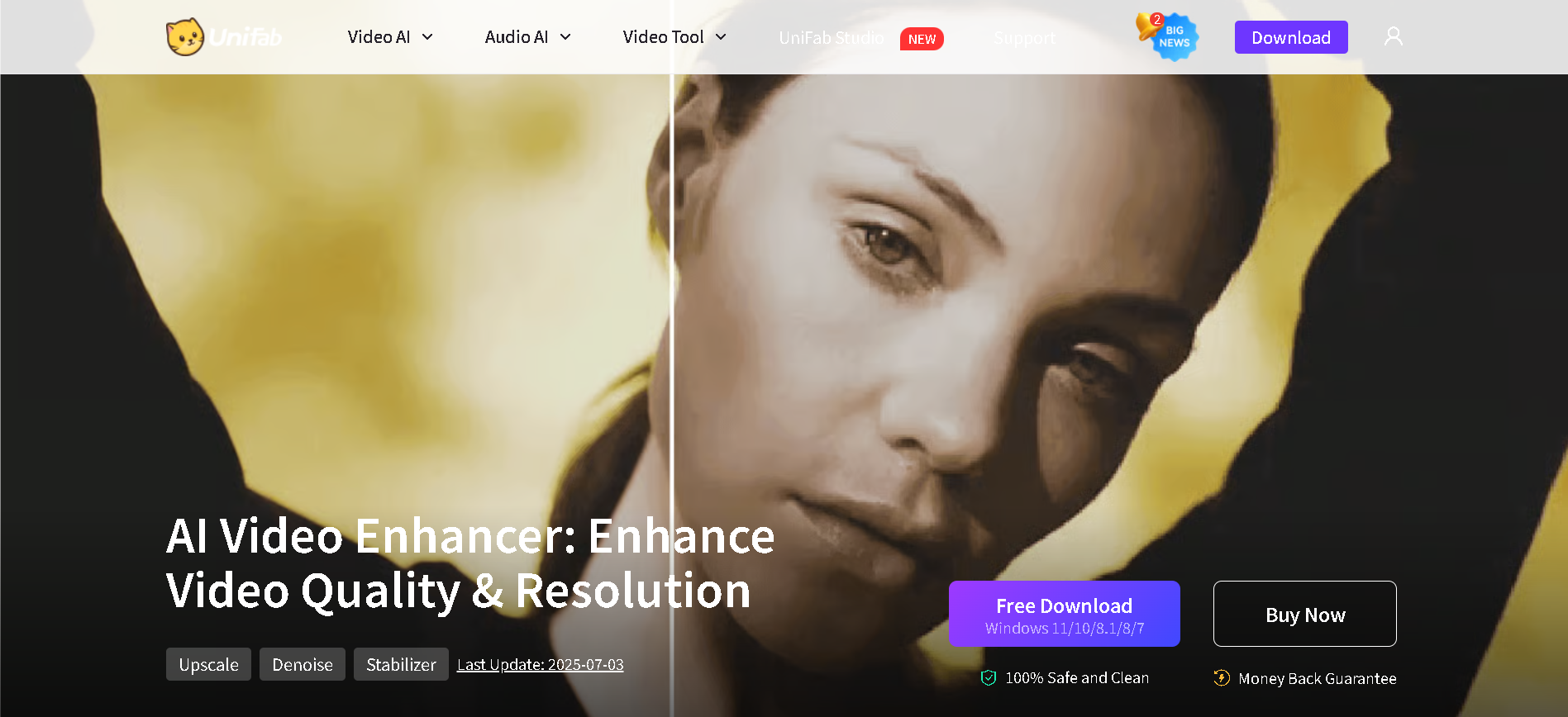
Task: Select the Denoise tag
Action: click(303, 664)
